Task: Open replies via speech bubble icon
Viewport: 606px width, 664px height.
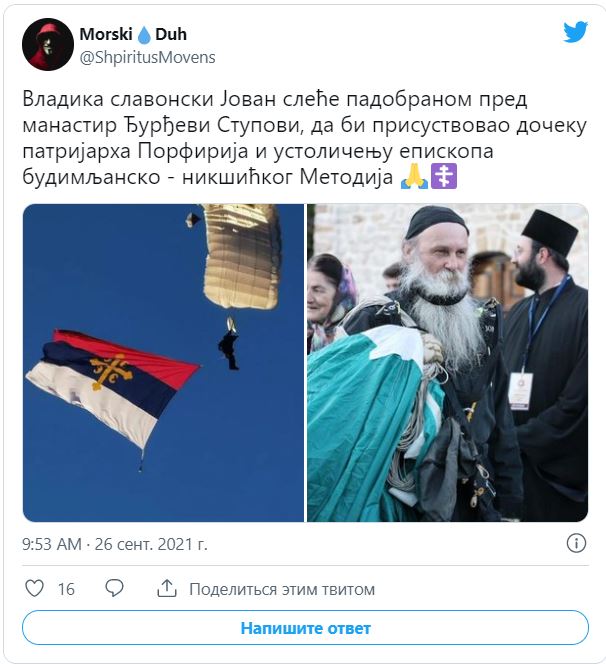Action: pyautogui.click(x=114, y=588)
